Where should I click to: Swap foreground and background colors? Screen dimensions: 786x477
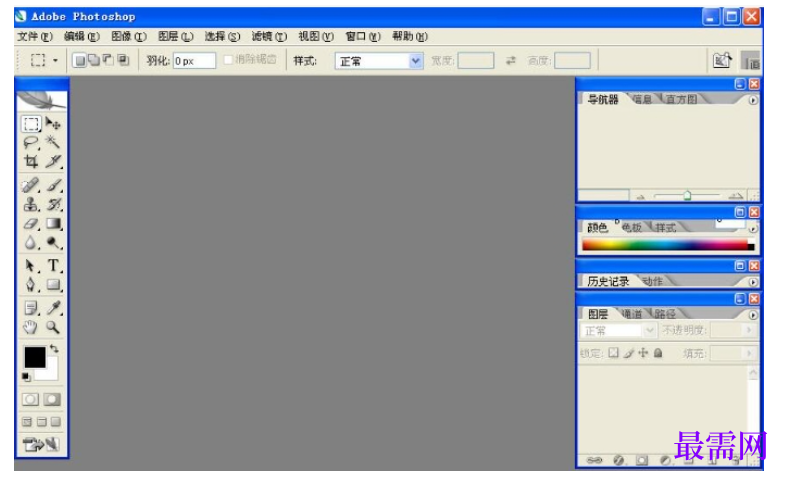(54, 348)
